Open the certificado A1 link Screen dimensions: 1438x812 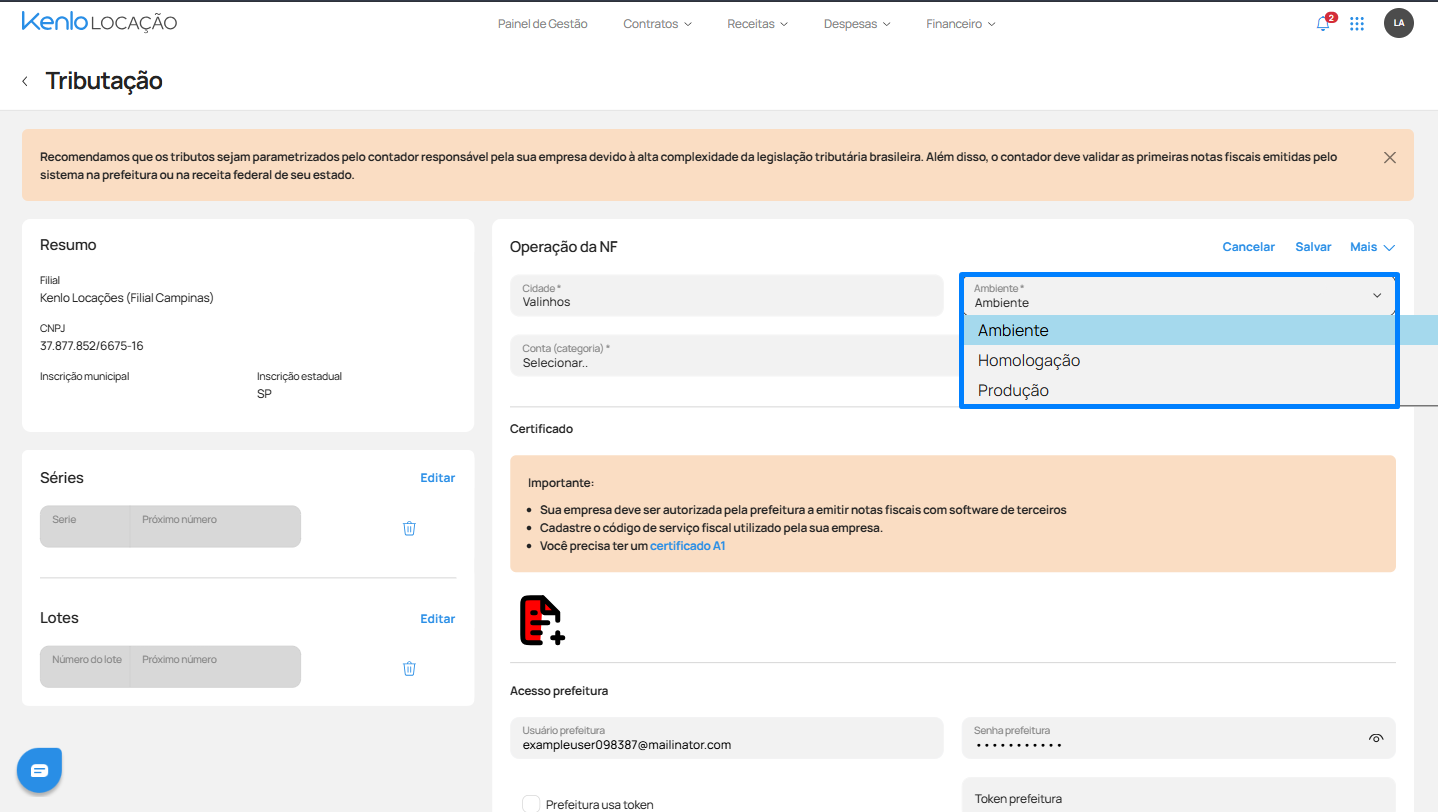(x=687, y=546)
